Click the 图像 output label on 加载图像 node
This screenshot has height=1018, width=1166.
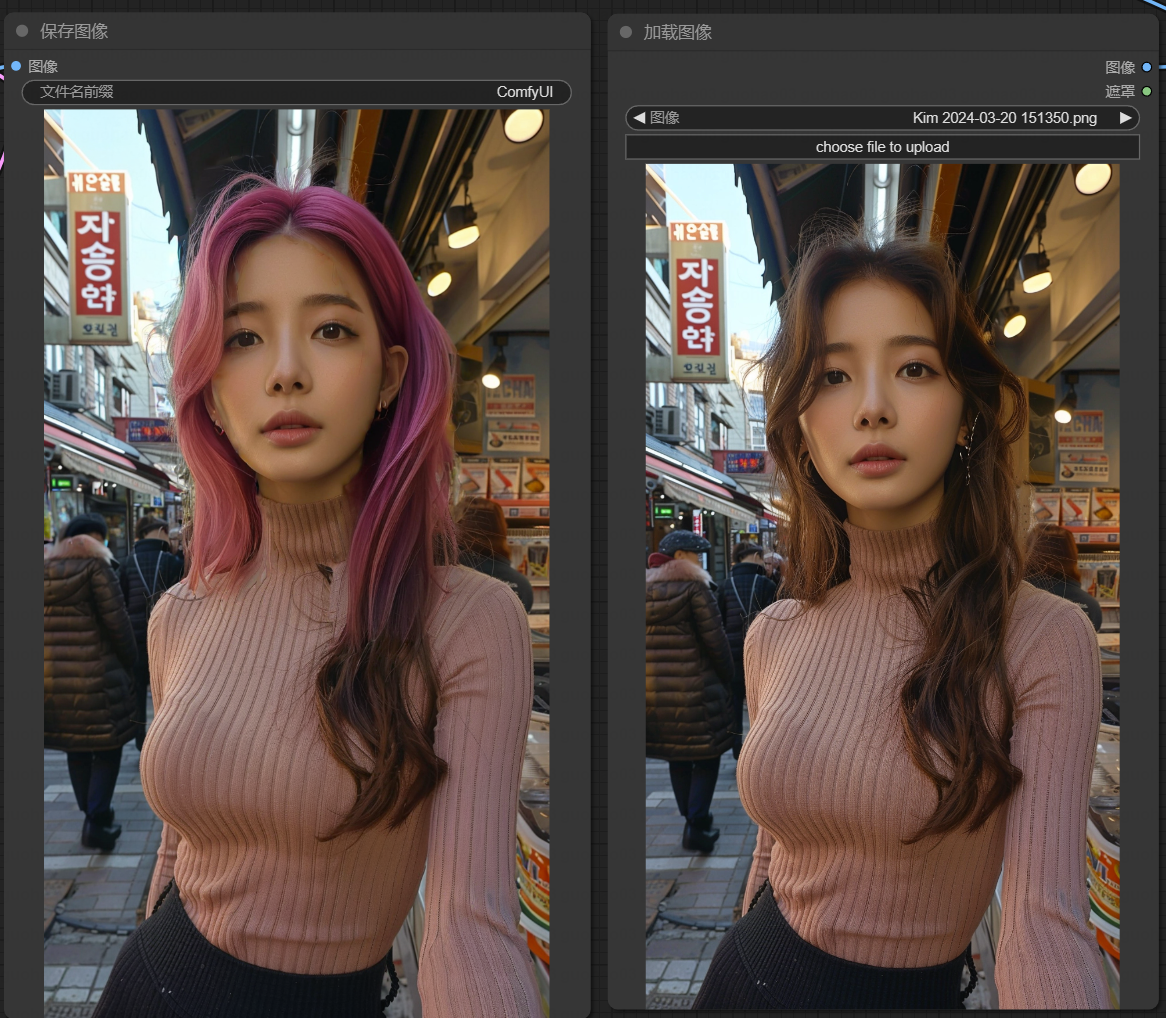click(1120, 67)
